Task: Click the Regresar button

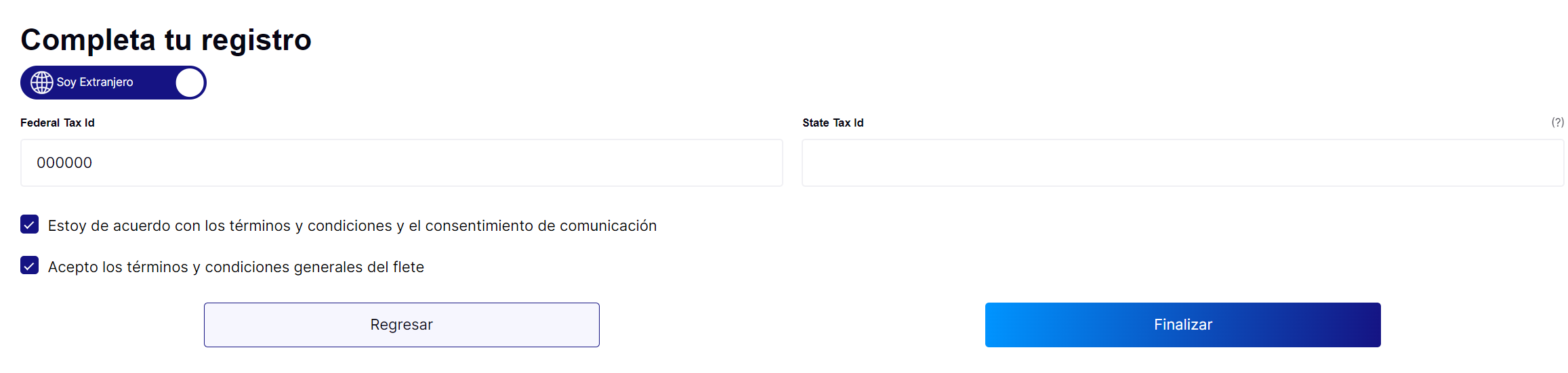Action: [402, 325]
